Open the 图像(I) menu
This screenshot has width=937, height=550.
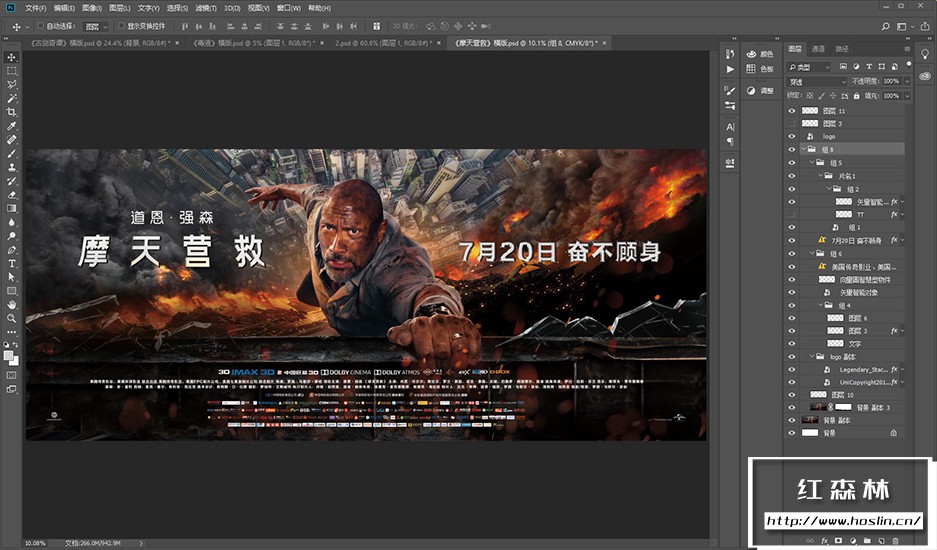(x=92, y=8)
